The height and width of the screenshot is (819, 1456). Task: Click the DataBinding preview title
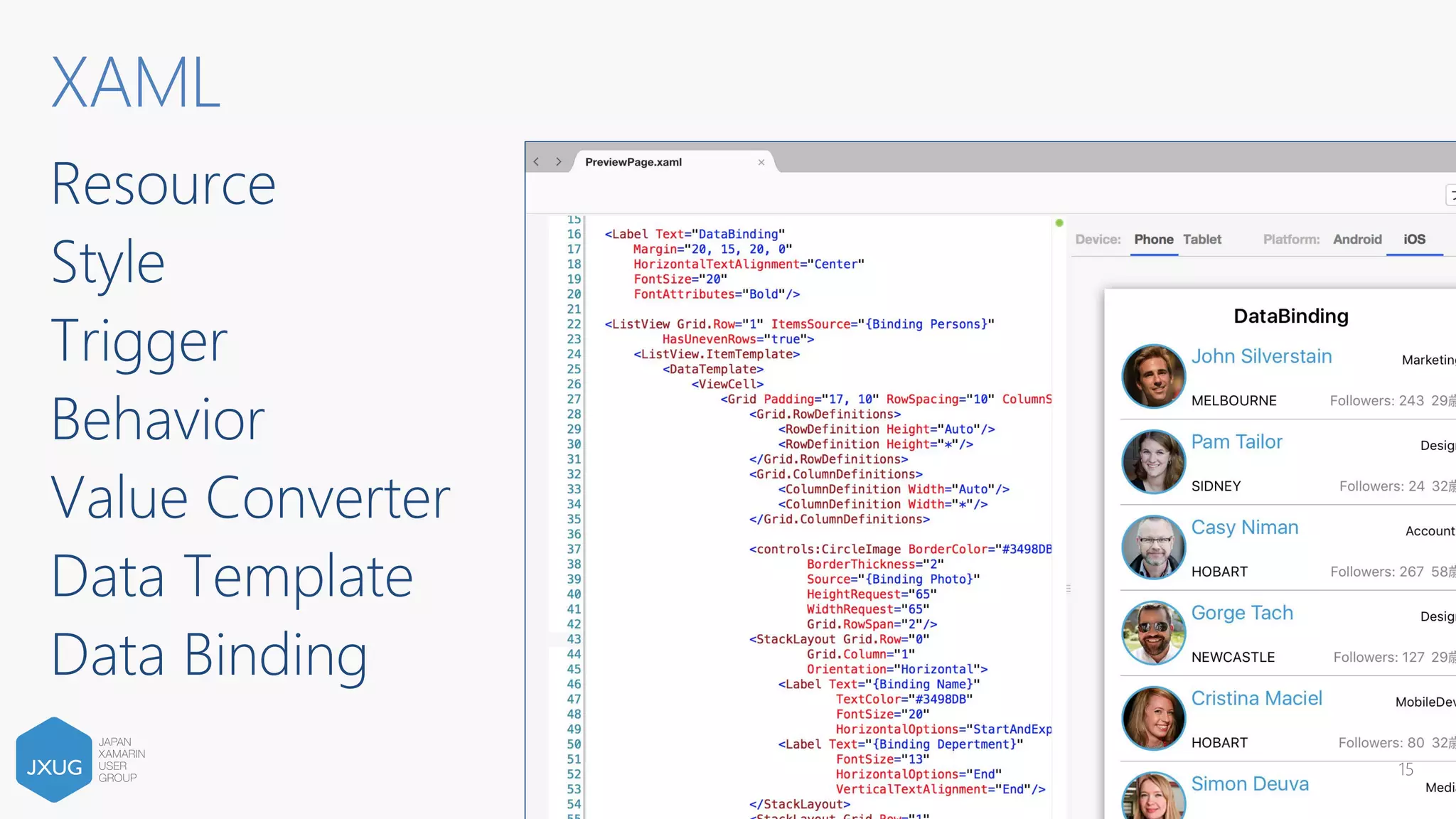1291,316
